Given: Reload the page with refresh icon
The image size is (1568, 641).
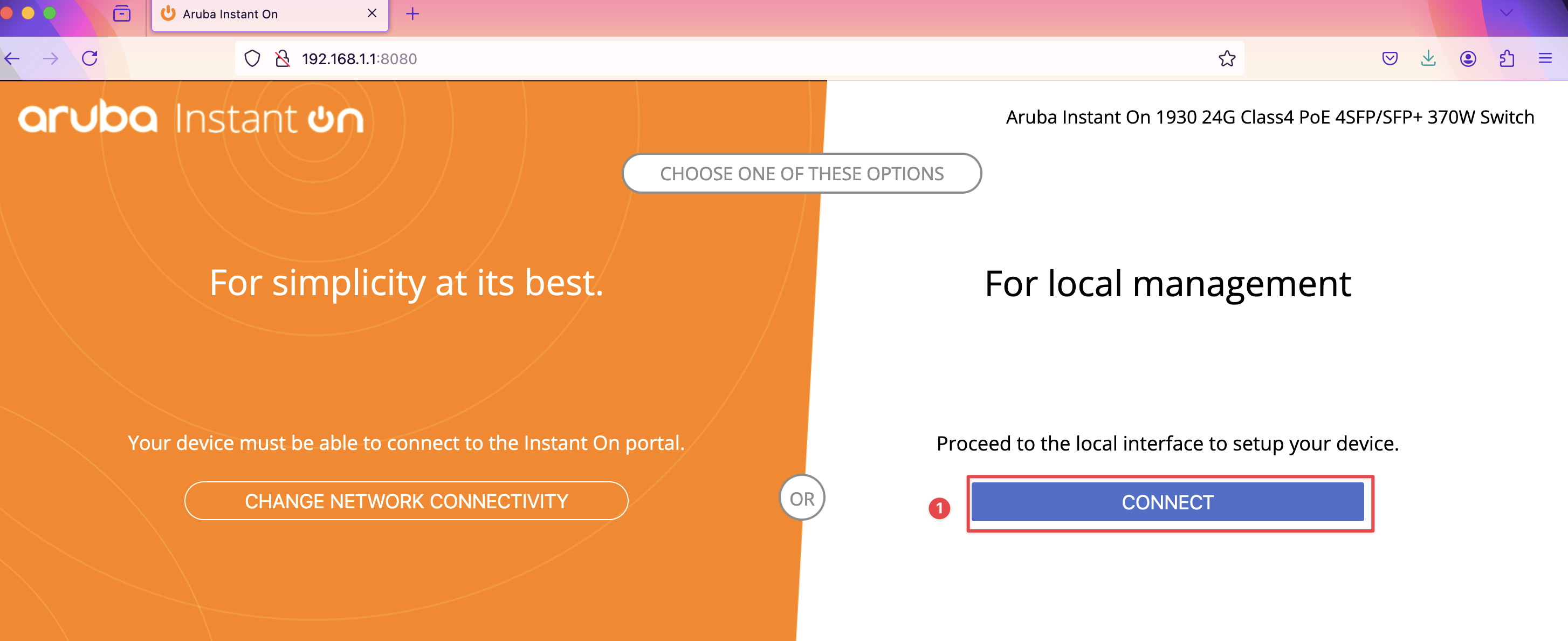Looking at the screenshot, I should click(x=90, y=58).
